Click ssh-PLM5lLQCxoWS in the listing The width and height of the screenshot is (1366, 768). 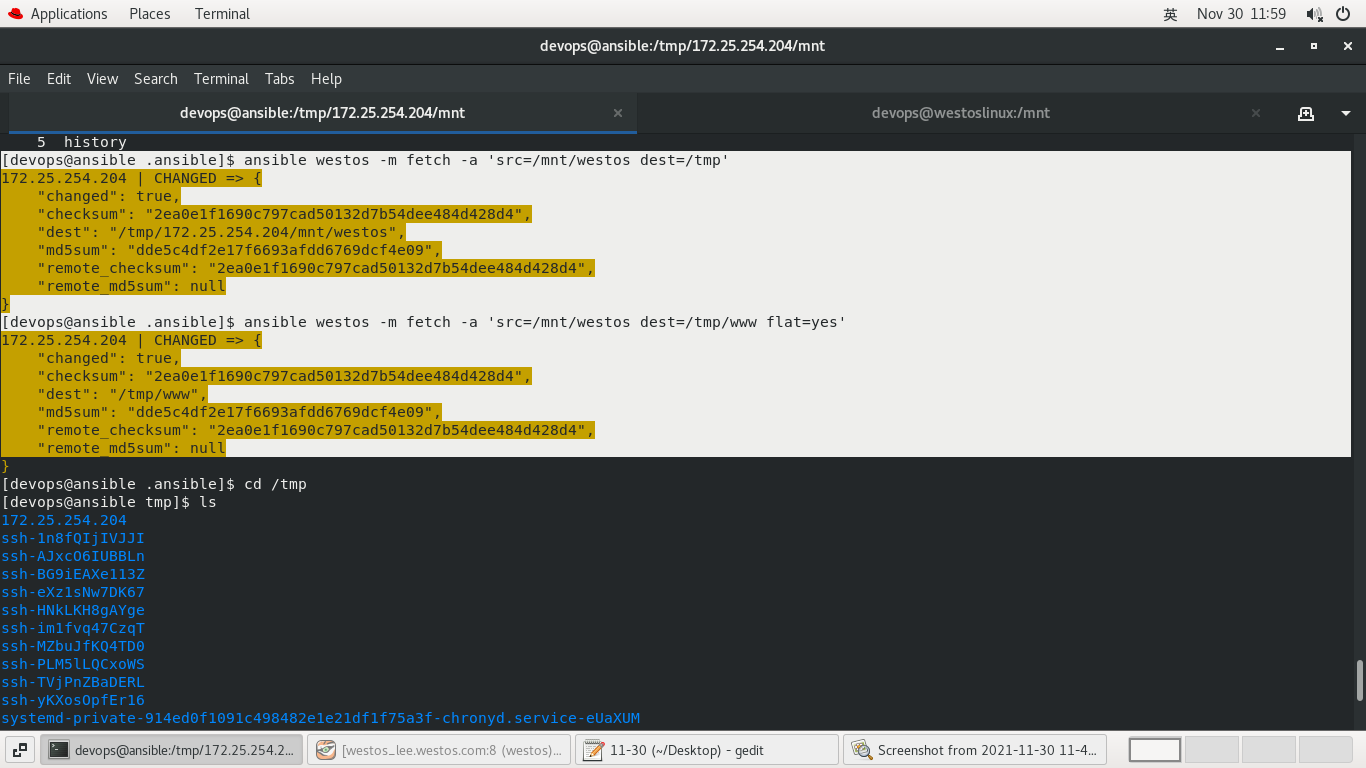click(x=73, y=664)
